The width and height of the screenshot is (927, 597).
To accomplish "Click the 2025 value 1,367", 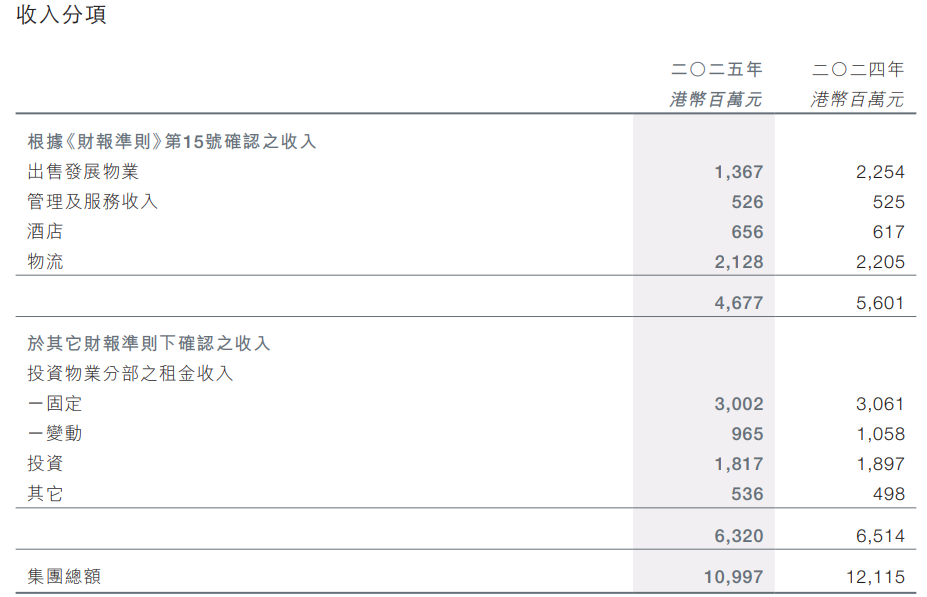I will (739, 172).
